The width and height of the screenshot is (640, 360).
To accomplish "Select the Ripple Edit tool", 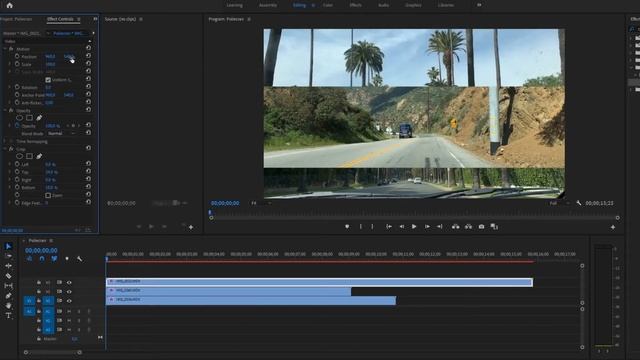I will 8,266.
